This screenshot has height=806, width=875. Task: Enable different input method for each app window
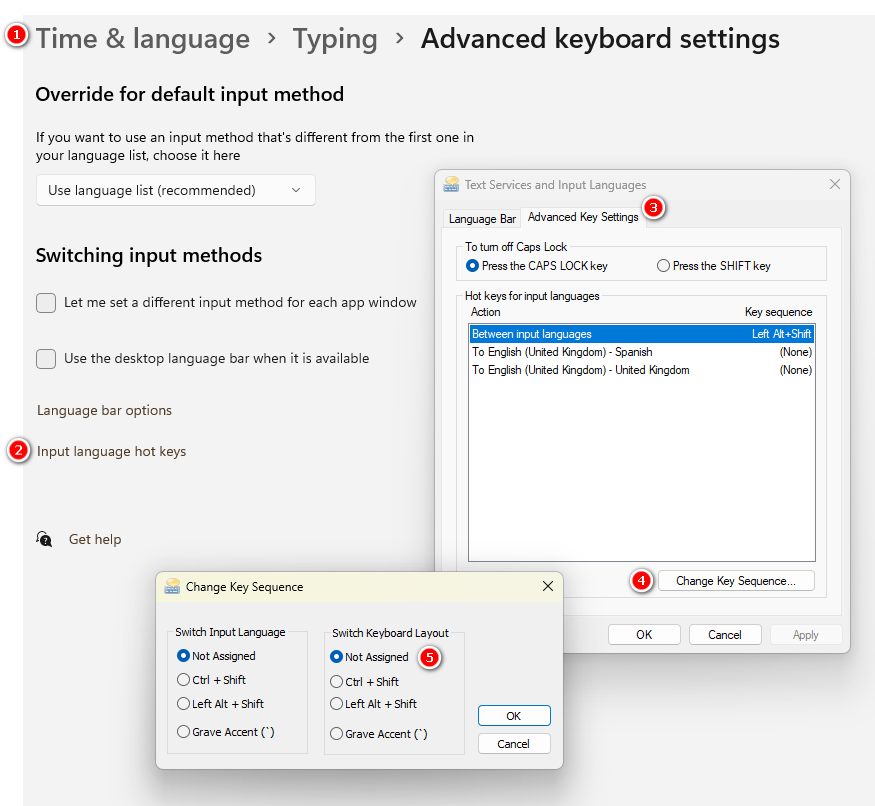pyautogui.click(x=46, y=302)
